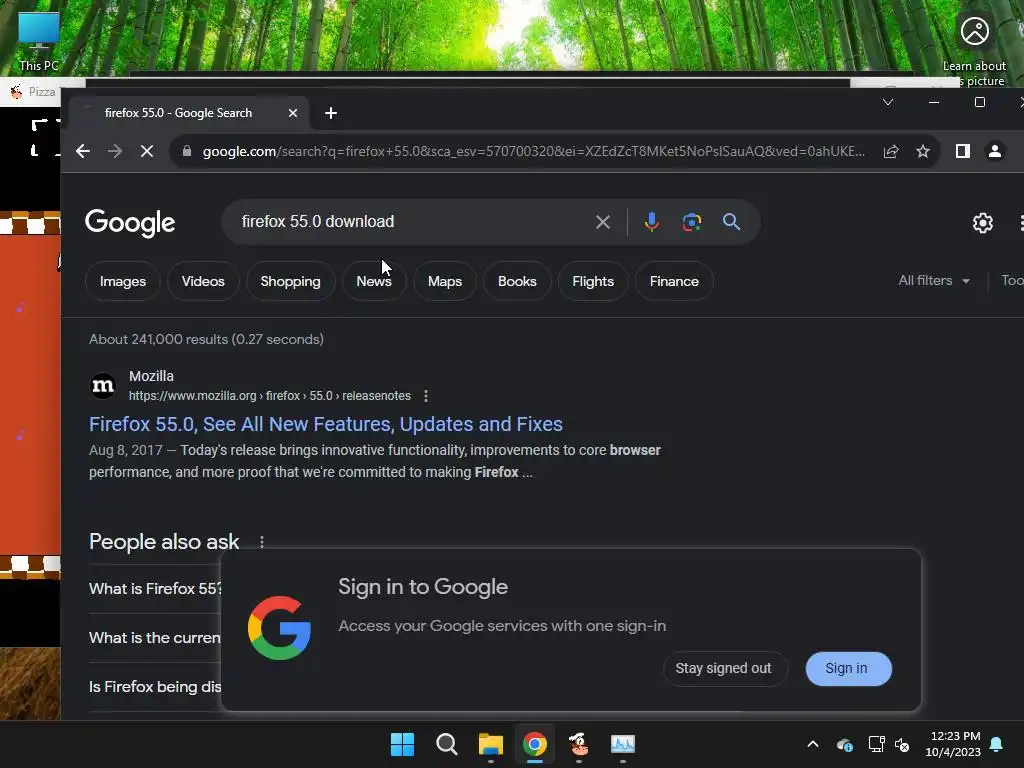Click the OneDrive tray icon
This screenshot has height=768, width=1024.
(844, 744)
